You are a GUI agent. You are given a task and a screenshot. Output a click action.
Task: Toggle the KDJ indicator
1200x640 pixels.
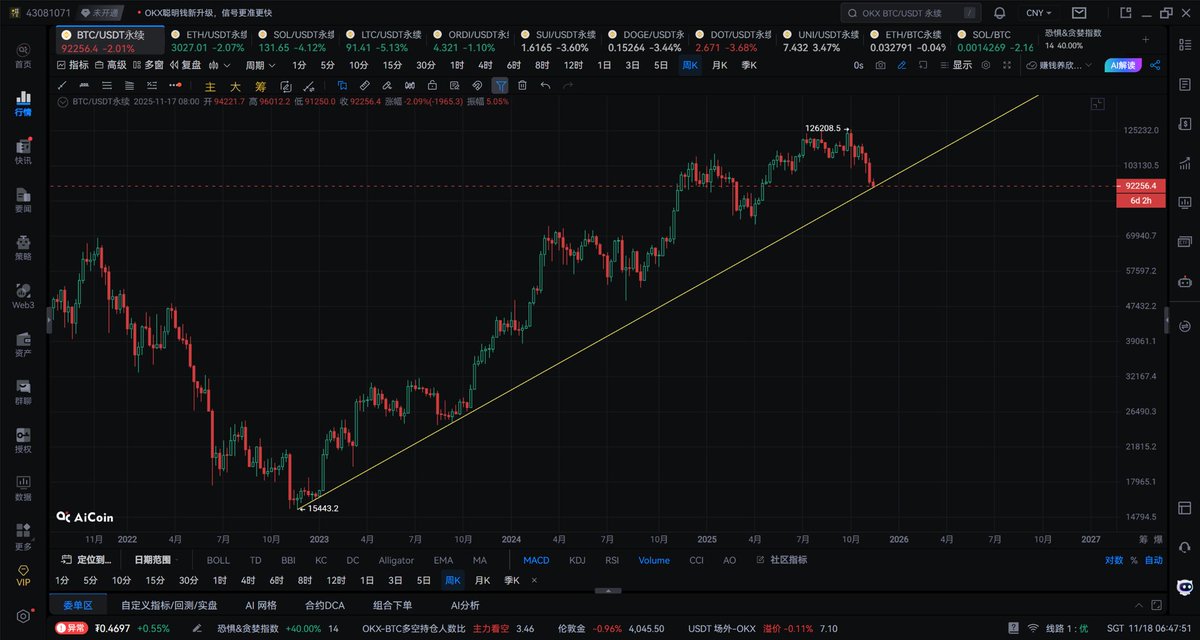pyautogui.click(x=578, y=560)
